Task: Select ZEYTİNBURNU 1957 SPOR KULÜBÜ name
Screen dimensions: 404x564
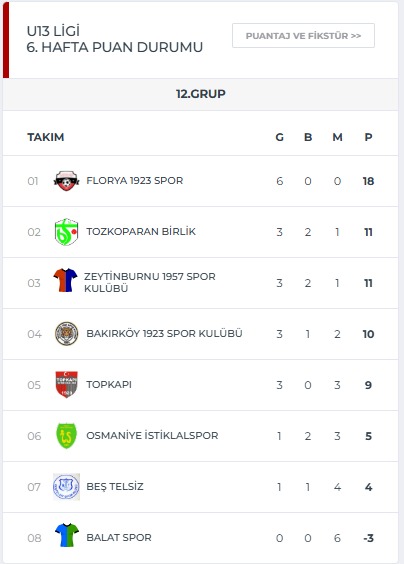Action: click(150, 282)
